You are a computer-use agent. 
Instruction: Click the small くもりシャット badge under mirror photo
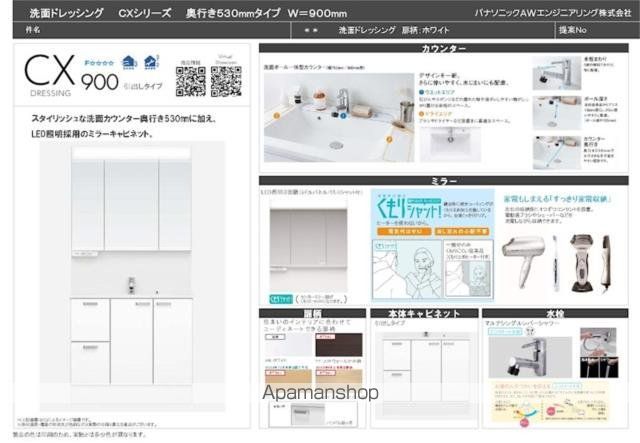tap(281, 299)
